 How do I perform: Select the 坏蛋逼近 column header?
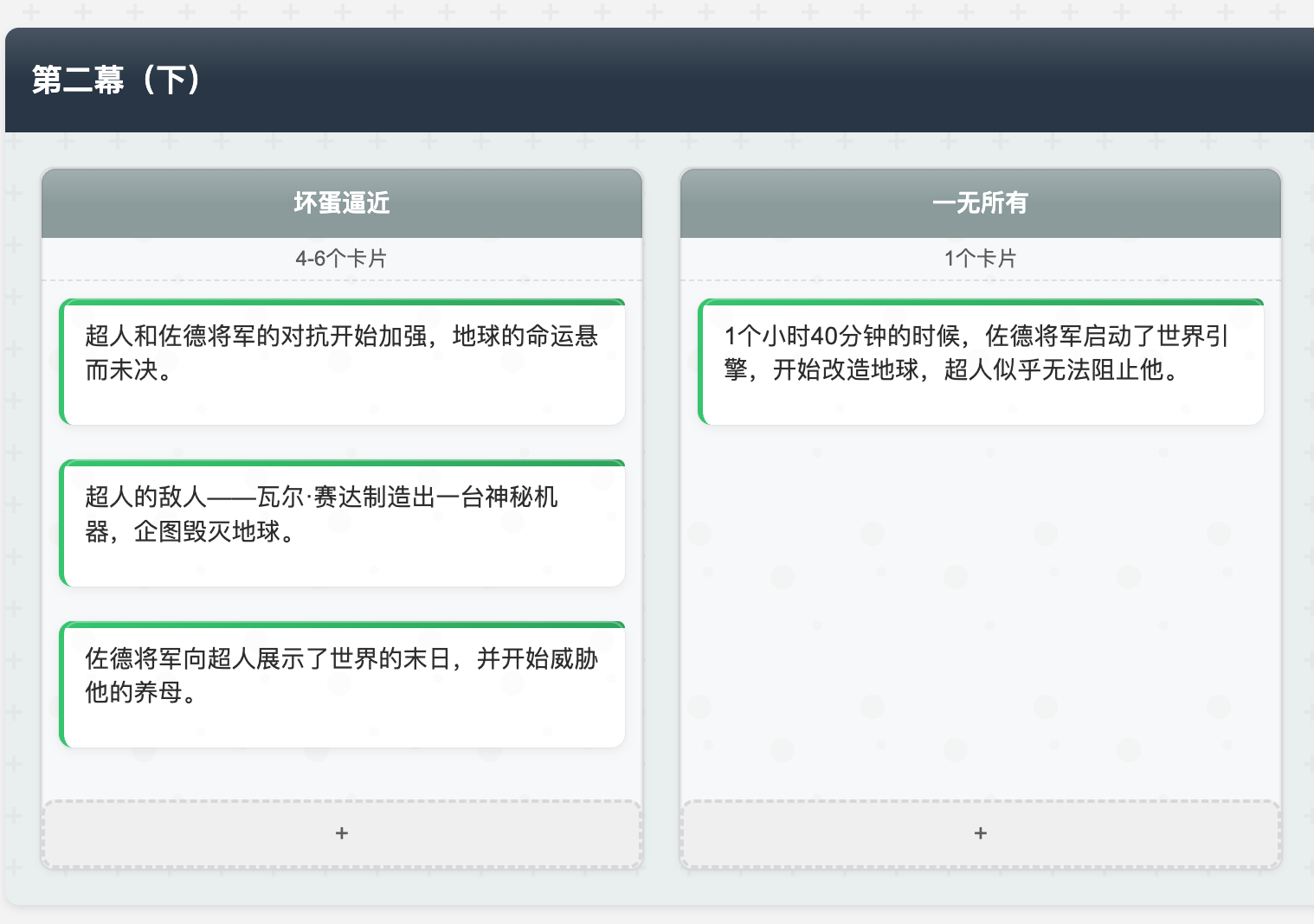[x=341, y=203]
